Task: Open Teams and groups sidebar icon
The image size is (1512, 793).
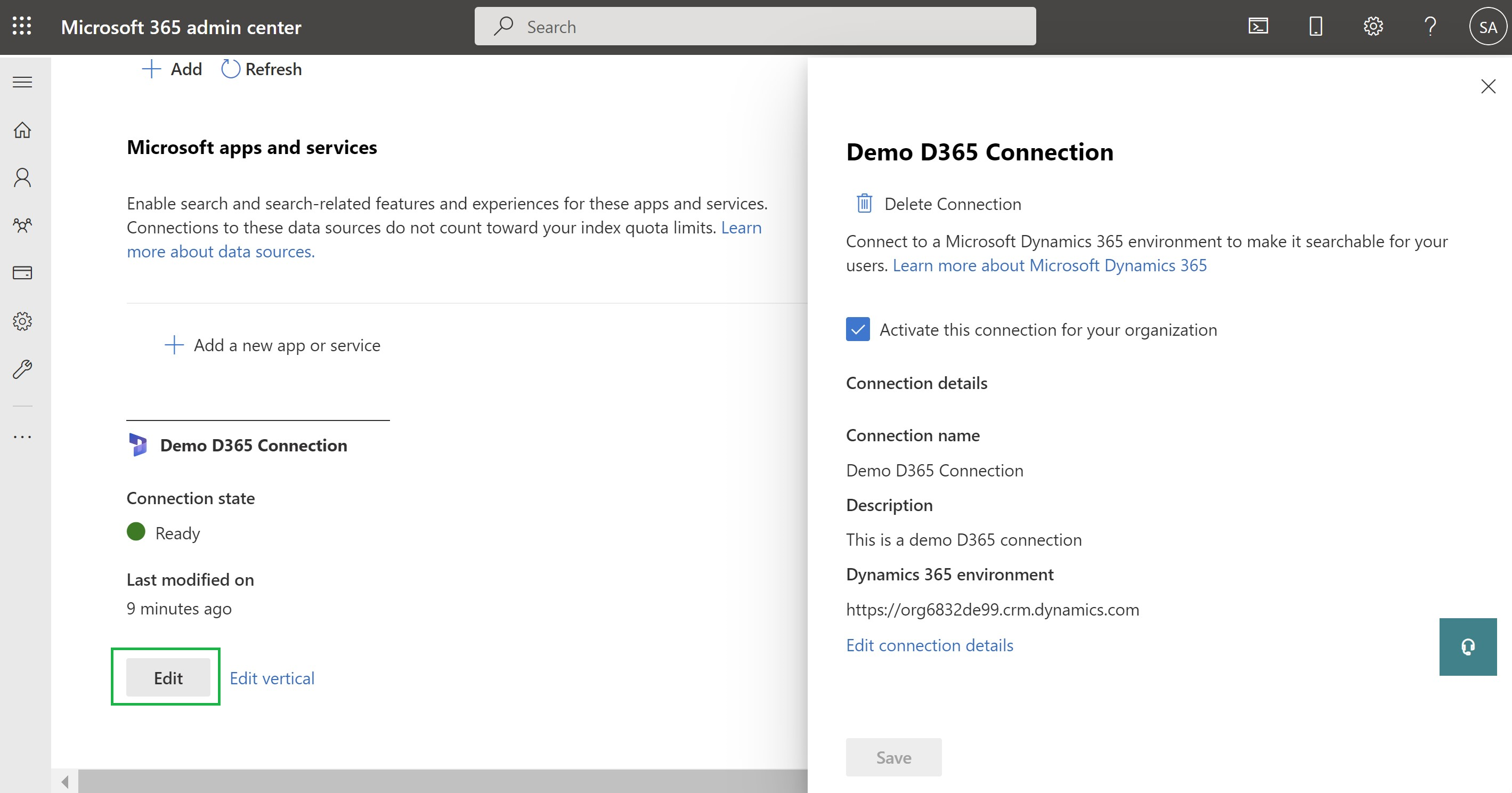Action: pyautogui.click(x=22, y=225)
